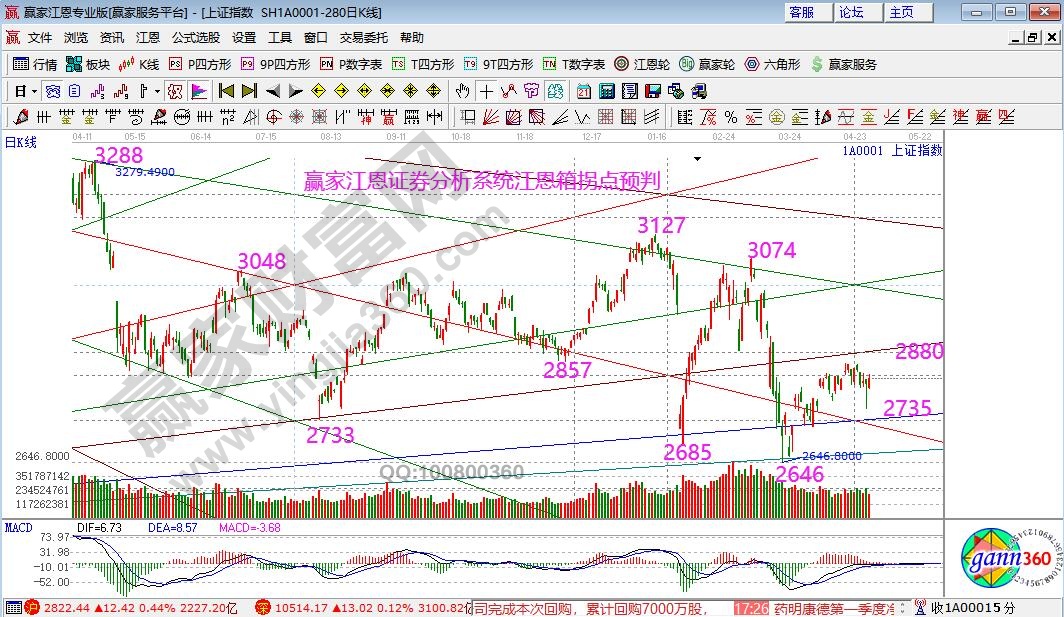1064x617 pixels.
Task: Click the 客服 button in title bar
Action: (x=802, y=12)
